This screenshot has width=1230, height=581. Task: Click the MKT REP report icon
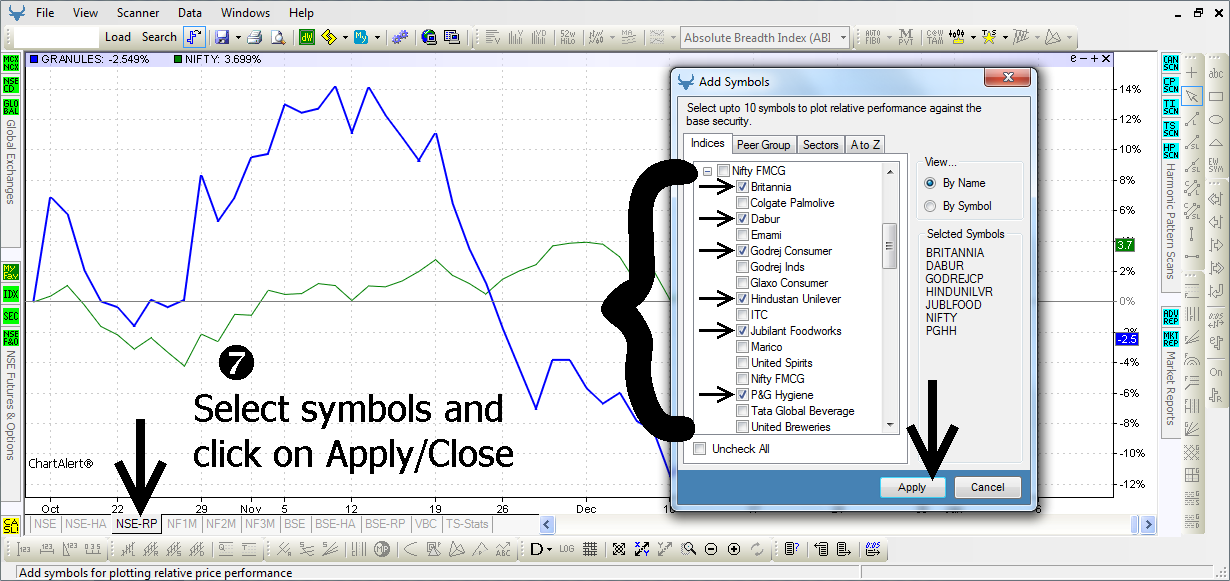click(1170, 339)
